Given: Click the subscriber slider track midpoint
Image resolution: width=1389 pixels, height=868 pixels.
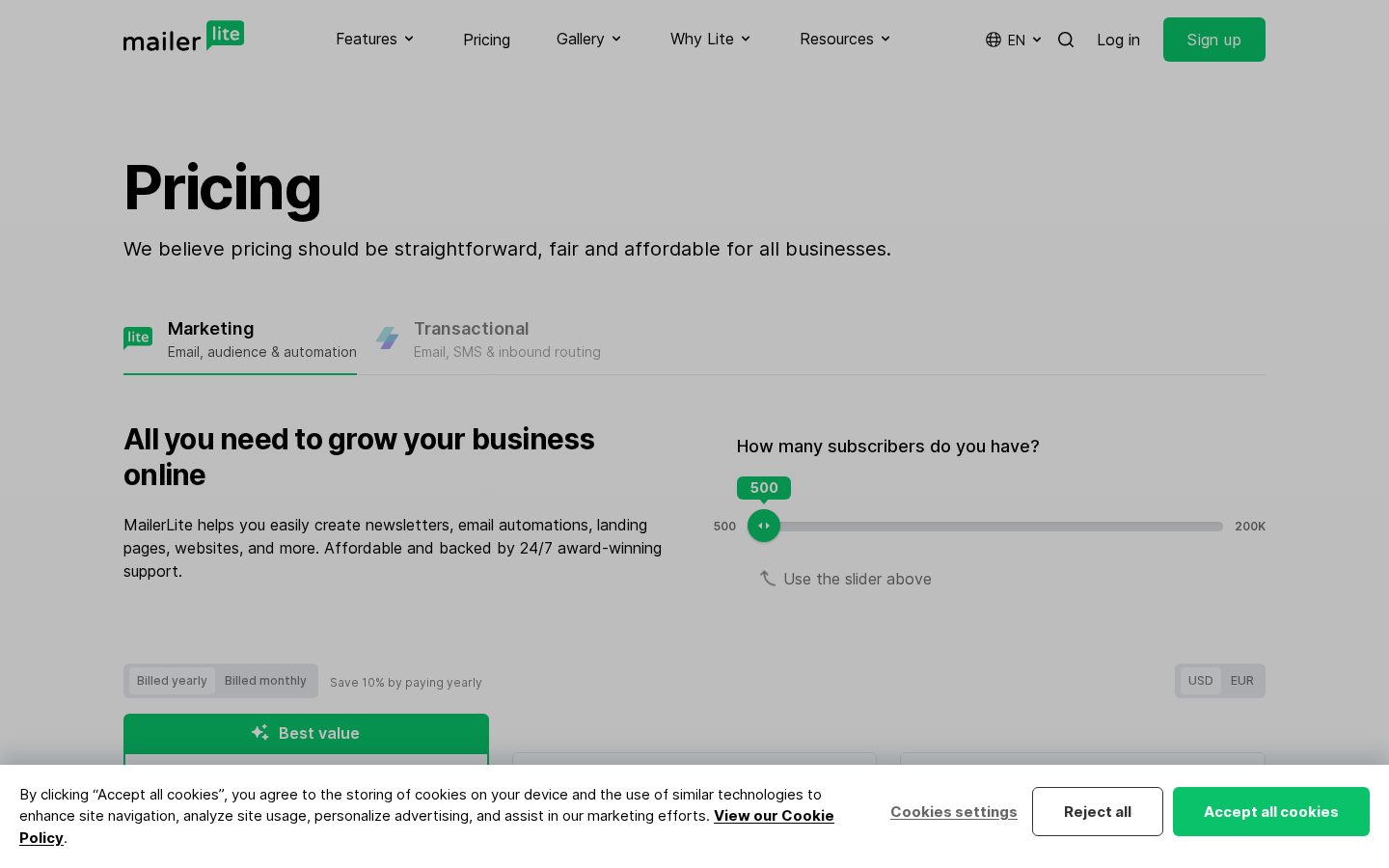Looking at the screenshot, I should click(986, 527).
